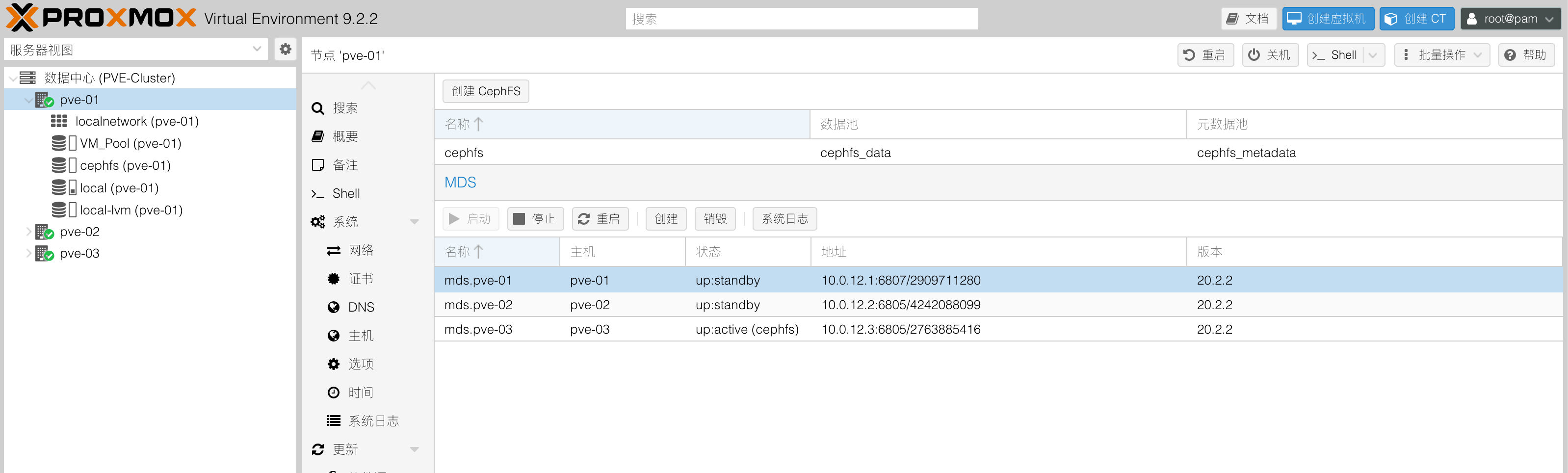Reboot the pve-01 node

(x=1205, y=55)
